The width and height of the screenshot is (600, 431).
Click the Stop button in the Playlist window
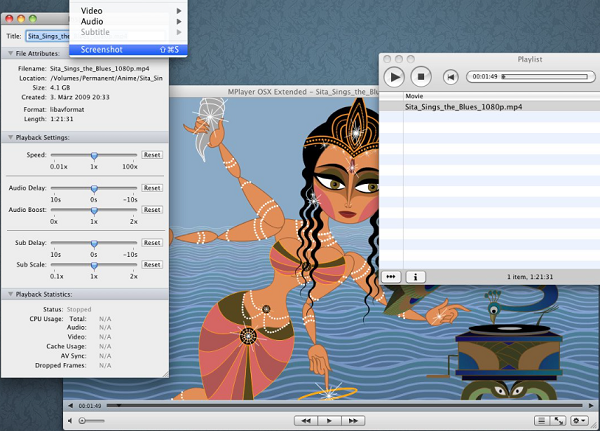[421, 77]
